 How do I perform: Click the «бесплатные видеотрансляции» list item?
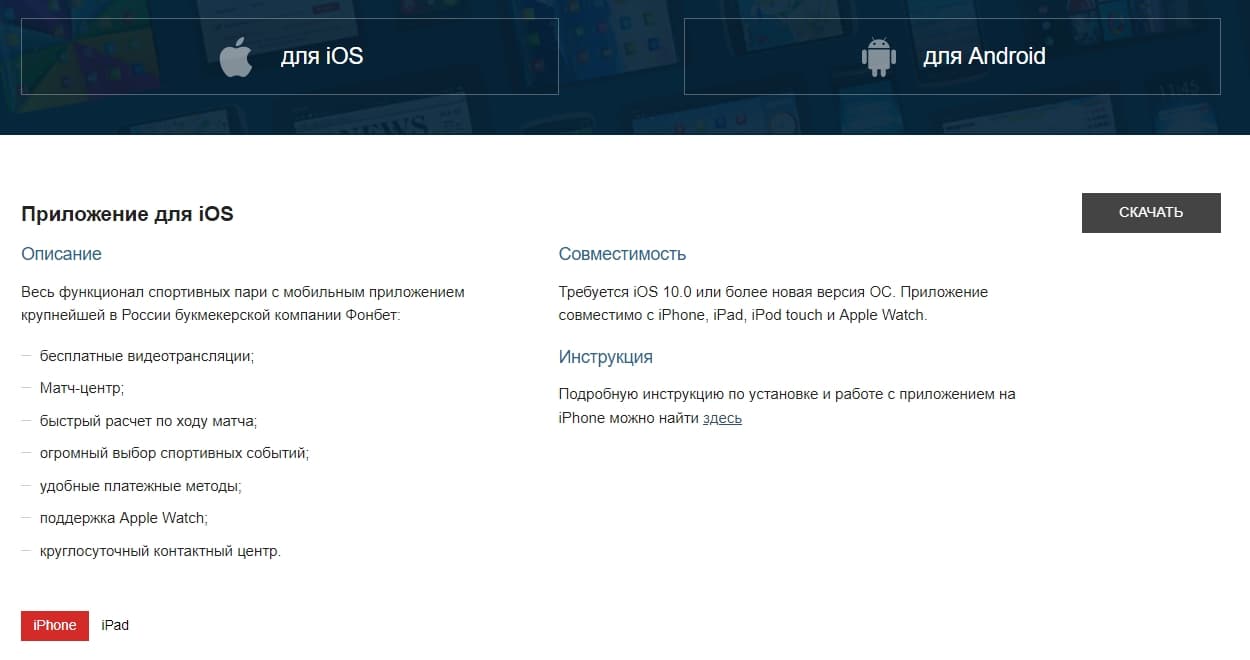click(147, 355)
